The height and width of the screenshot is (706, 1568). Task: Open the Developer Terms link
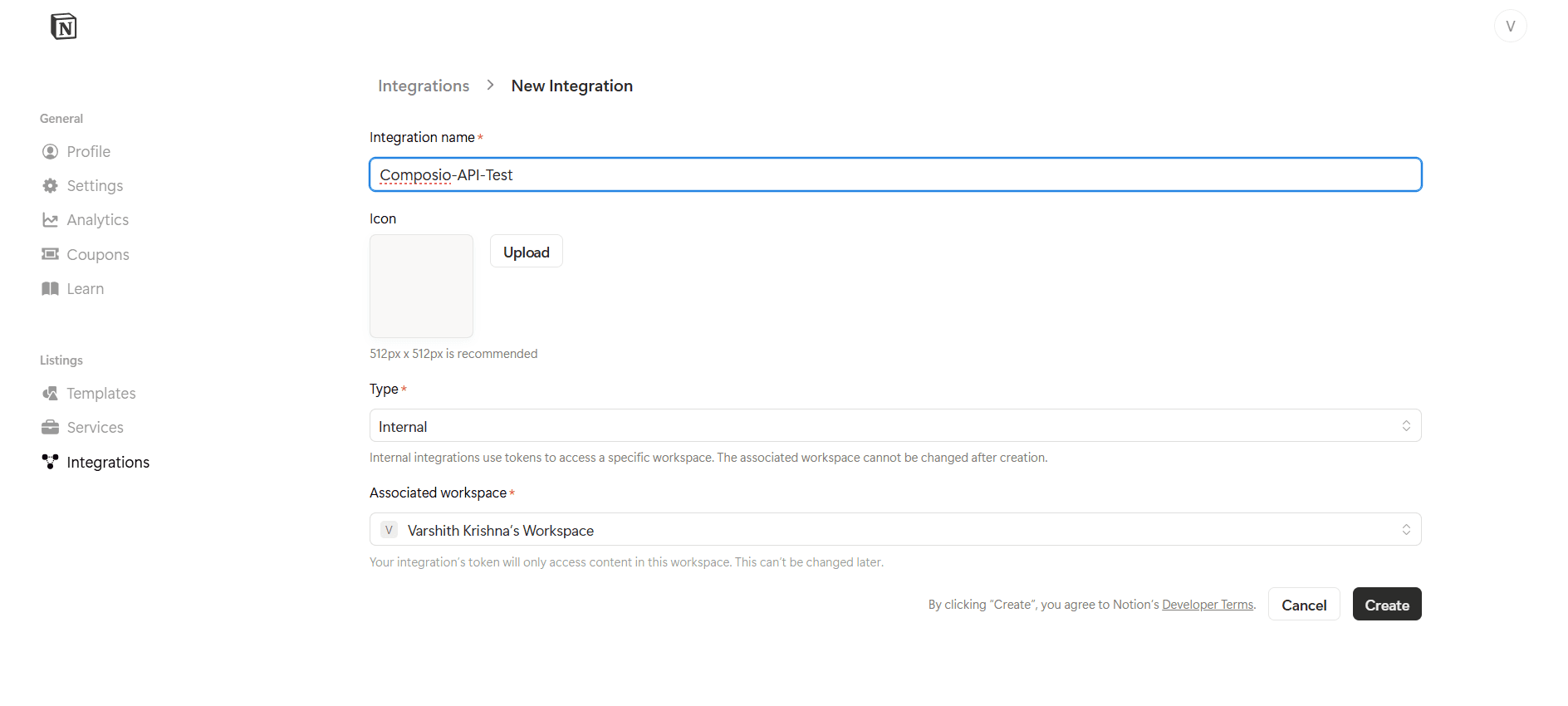pyautogui.click(x=1208, y=605)
